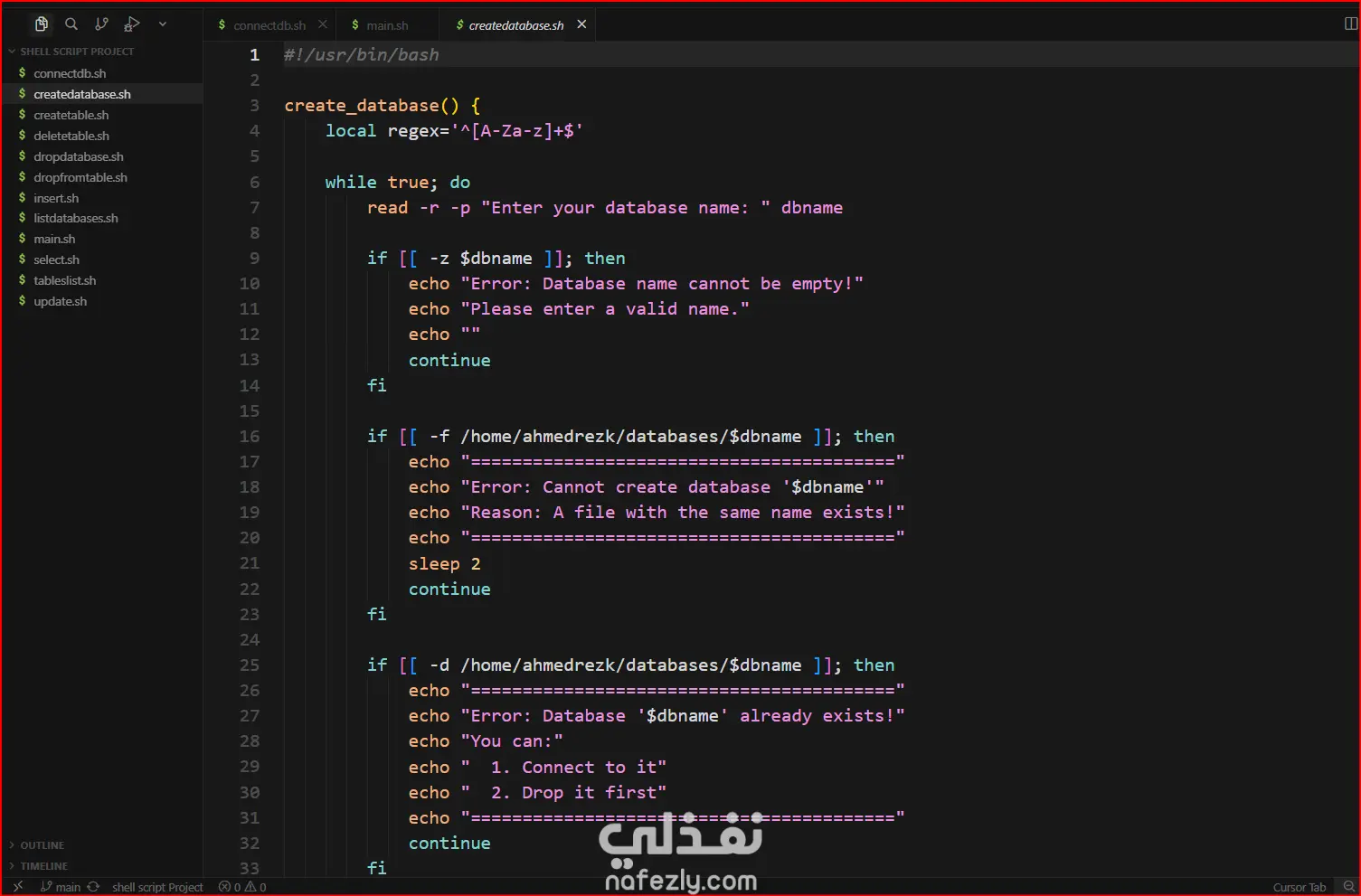The image size is (1361, 896).
Task: Open main.sh in the file tree
Action: [x=54, y=239]
